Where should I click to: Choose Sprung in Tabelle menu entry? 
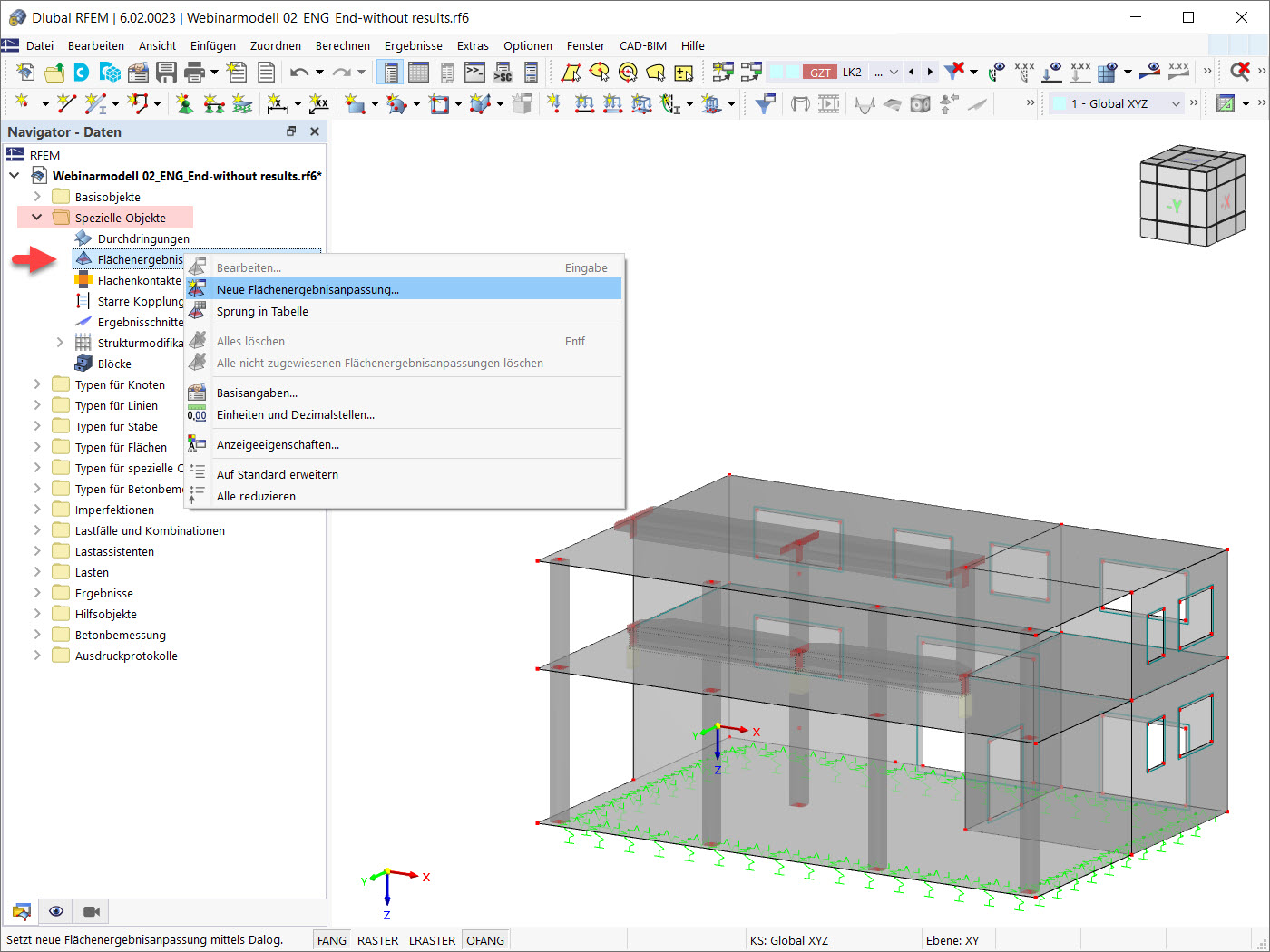[x=404, y=311]
